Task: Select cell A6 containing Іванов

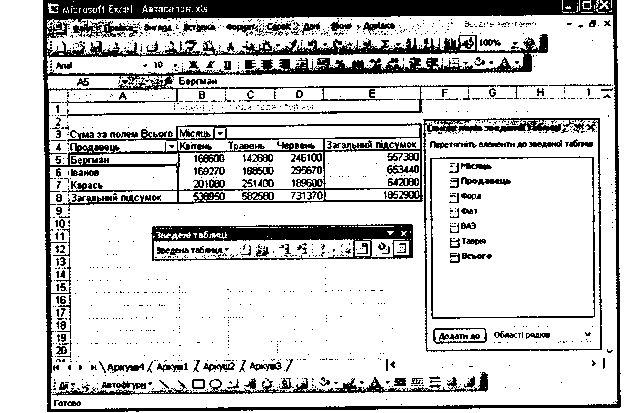Action: 122,172
